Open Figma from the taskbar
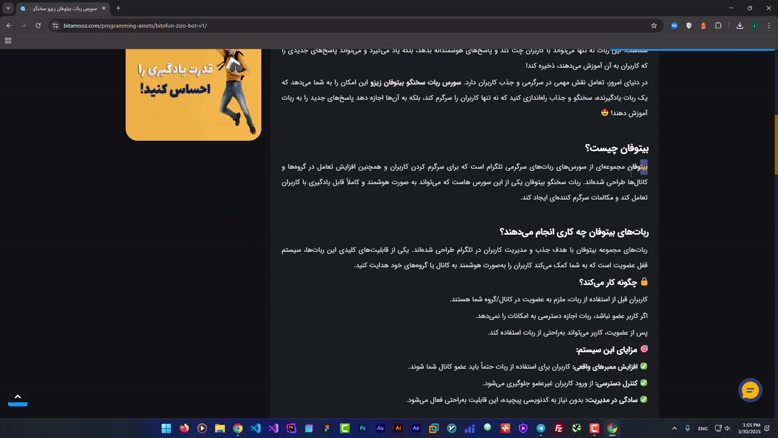 pos(327,428)
